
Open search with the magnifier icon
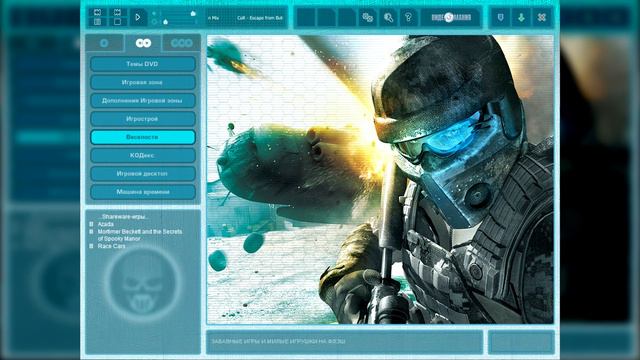coord(388,18)
